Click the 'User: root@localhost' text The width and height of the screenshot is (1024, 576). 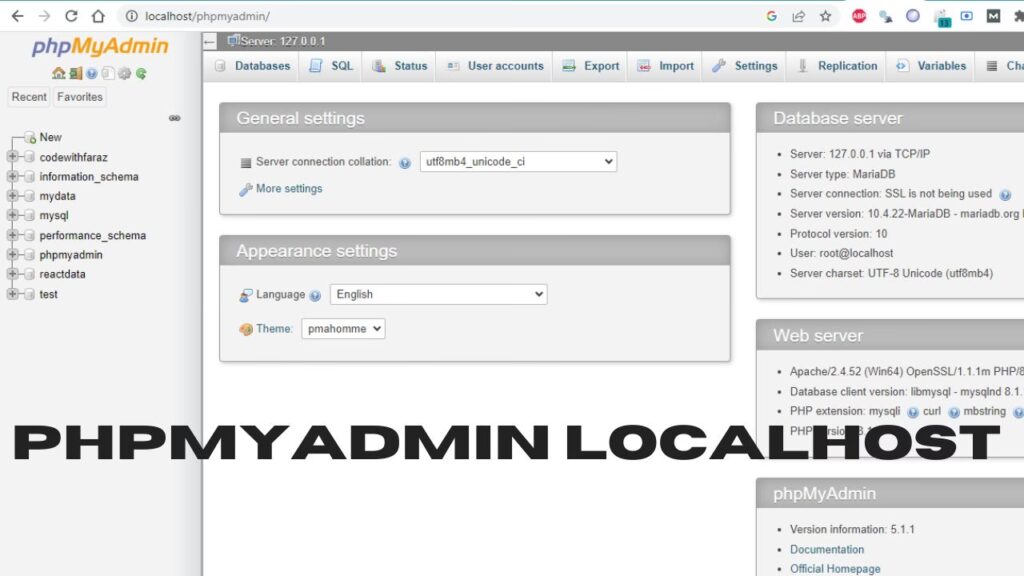pos(841,253)
